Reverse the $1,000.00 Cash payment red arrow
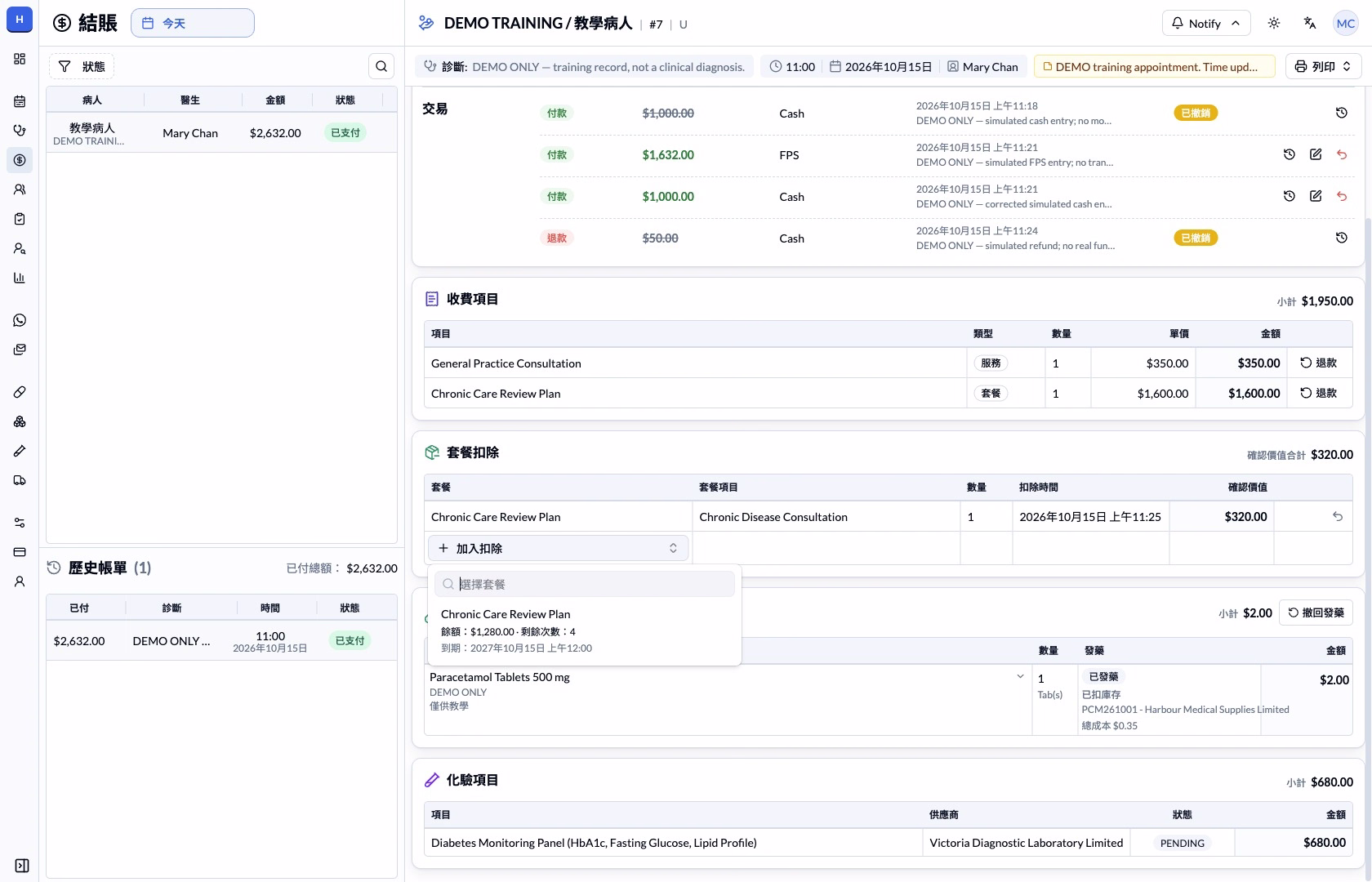Image resolution: width=1372 pixels, height=882 pixels. [1342, 196]
